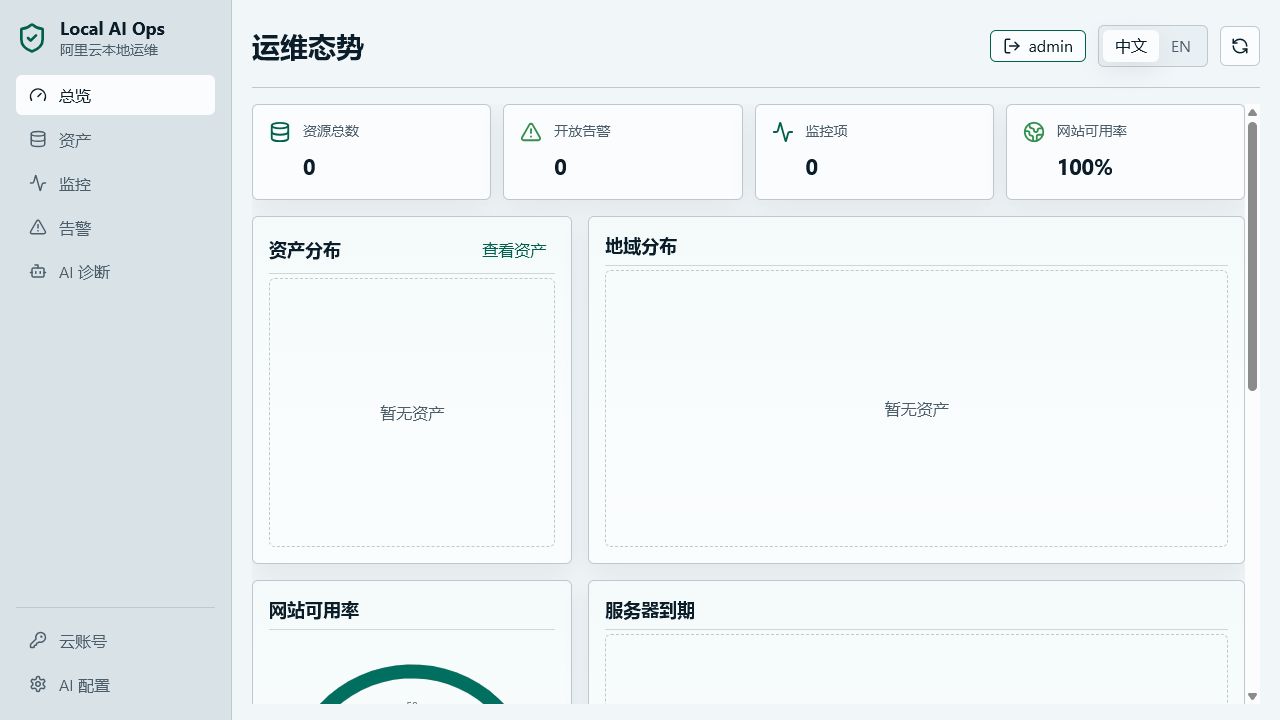Screen dimensions: 1280x720
Task: Click 暂无资产 text in 资产分布 panel
Action: click(412, 413)
